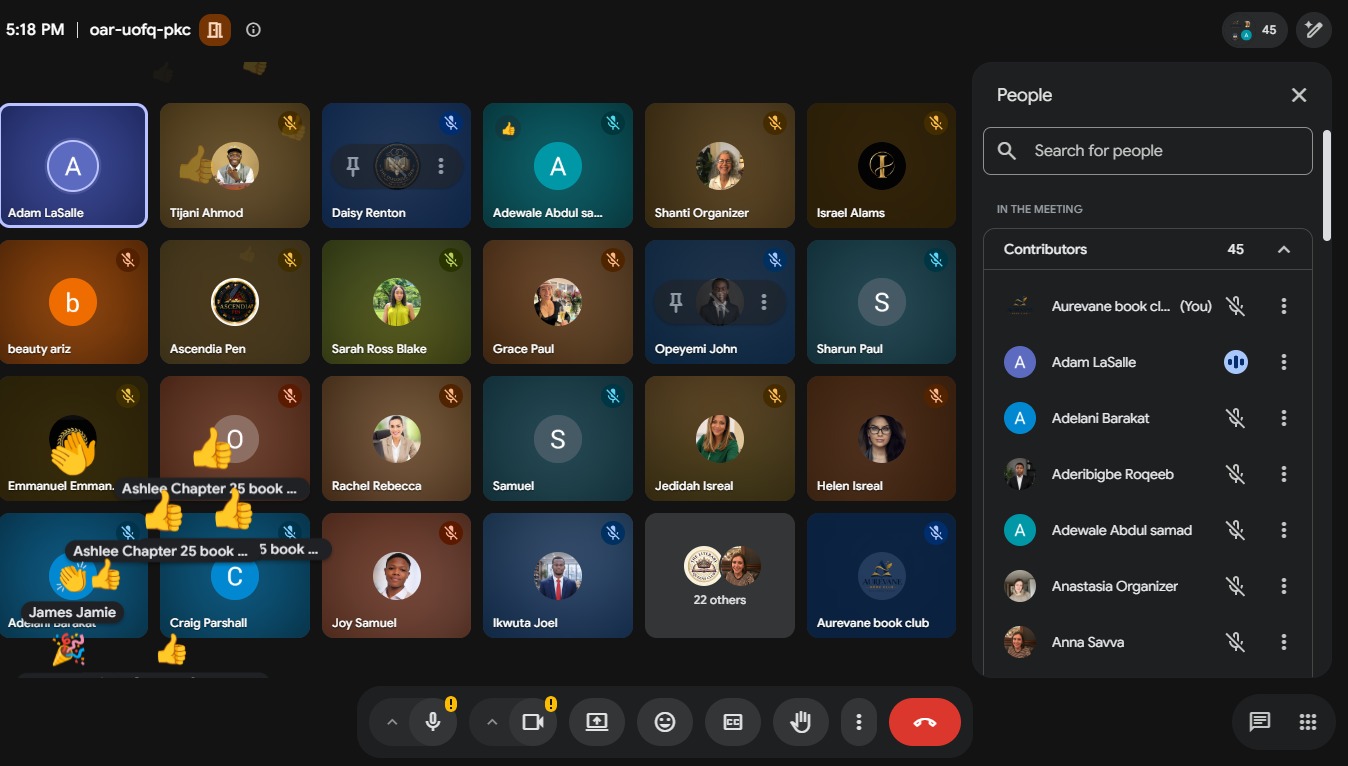Toggle the camera in the bottom bar
The image size is (1348, 766).
(532, 722)
